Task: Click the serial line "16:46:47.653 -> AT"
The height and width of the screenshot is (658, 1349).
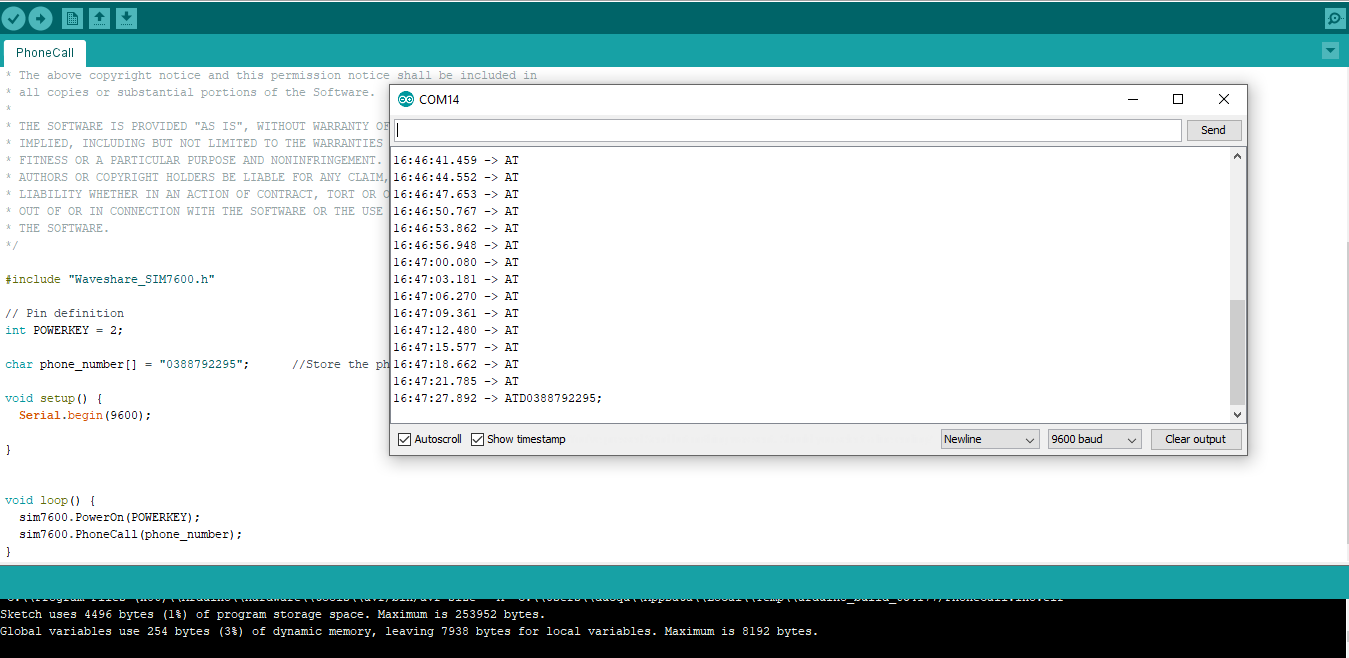Action: point(456,194)
